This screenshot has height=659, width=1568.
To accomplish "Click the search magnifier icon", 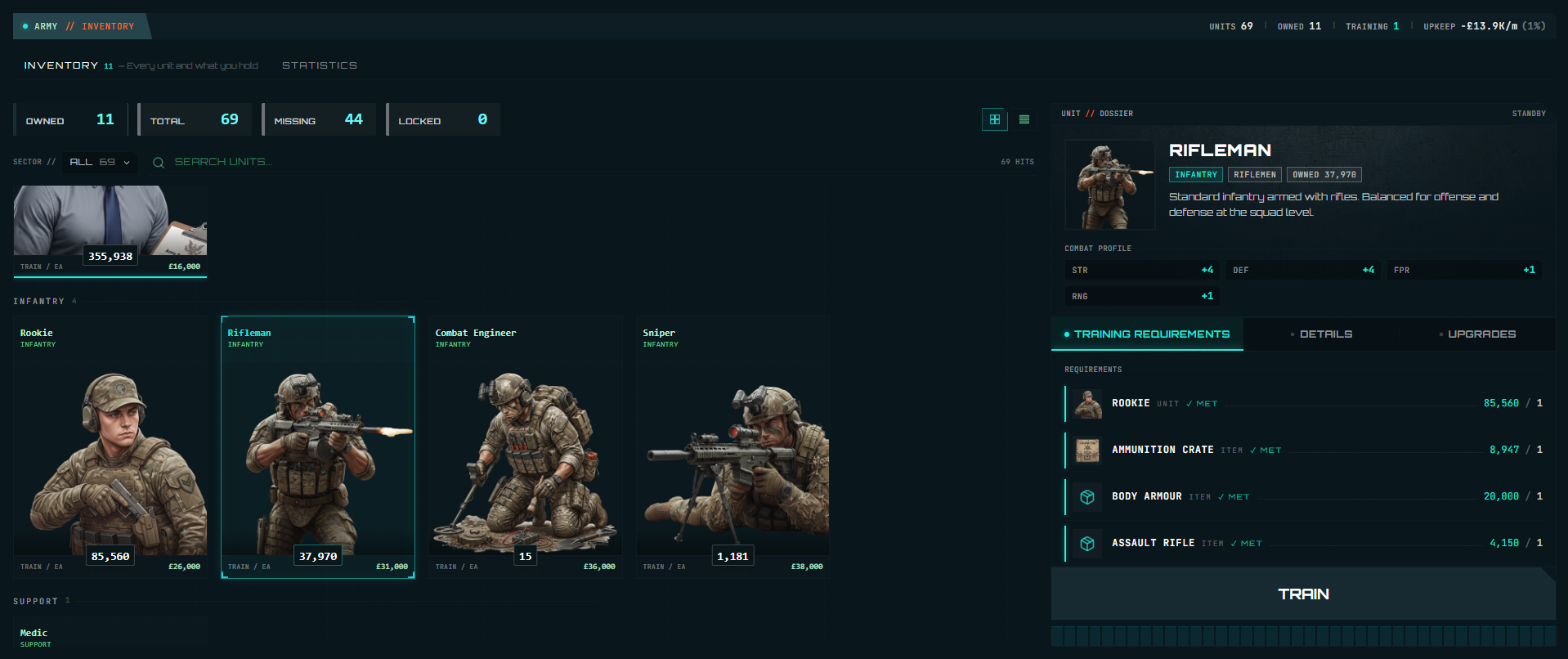I will [x=159, y=163].
